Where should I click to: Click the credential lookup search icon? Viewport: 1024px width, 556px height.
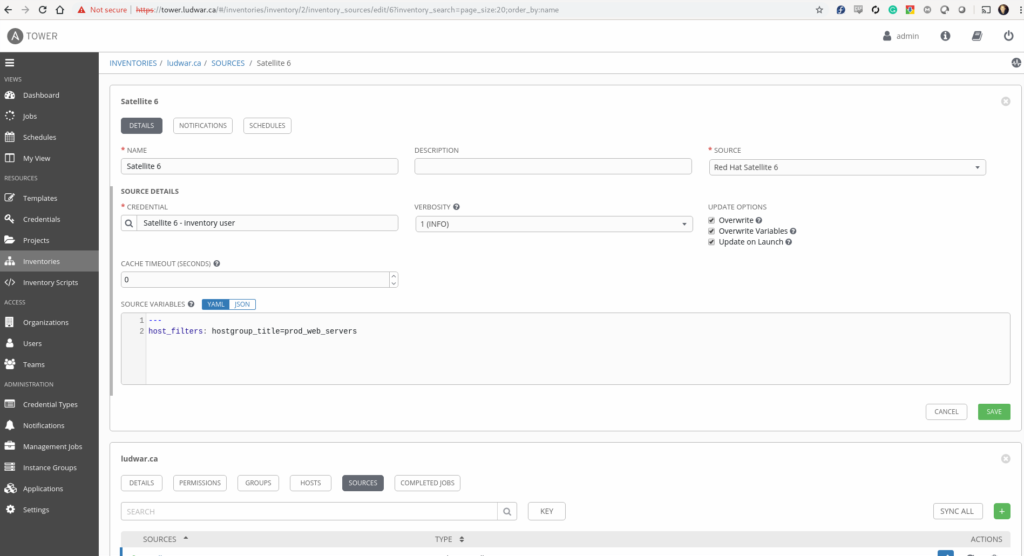click(129, 223)
